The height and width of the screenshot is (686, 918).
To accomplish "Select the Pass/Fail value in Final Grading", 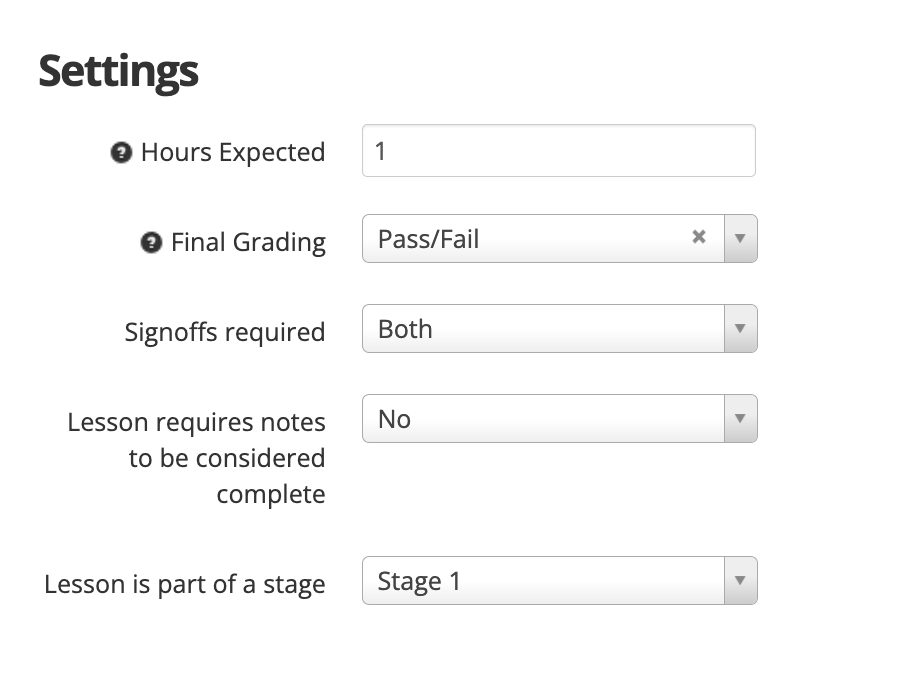I will coord(429,239).
